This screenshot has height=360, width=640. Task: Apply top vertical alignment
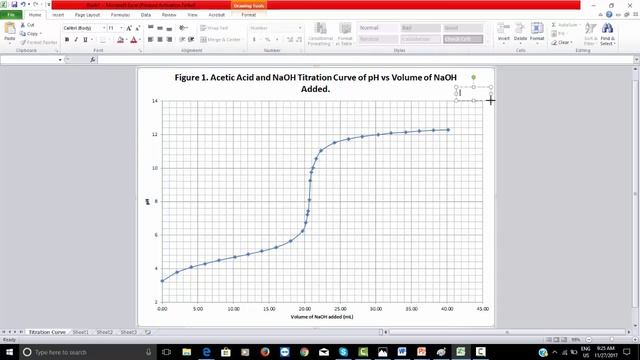pos(151,28)
